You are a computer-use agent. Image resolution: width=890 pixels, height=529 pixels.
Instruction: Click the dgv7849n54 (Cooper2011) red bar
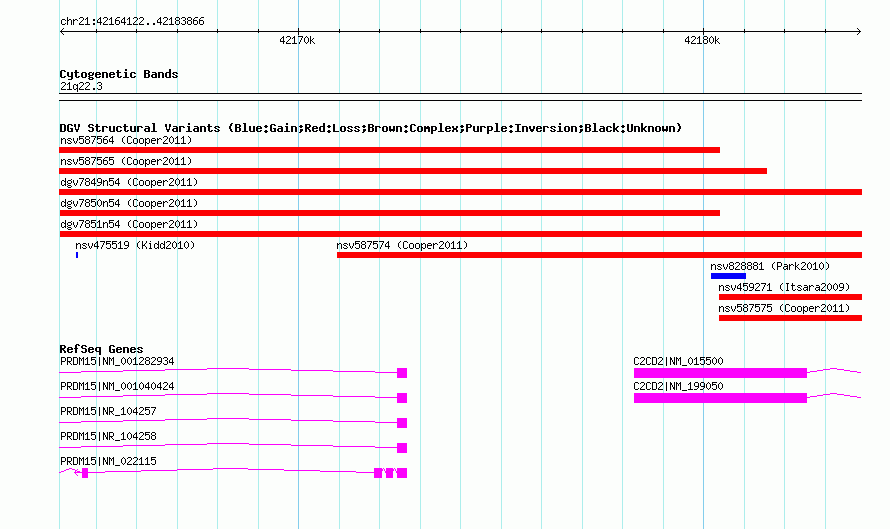[460, 192]
